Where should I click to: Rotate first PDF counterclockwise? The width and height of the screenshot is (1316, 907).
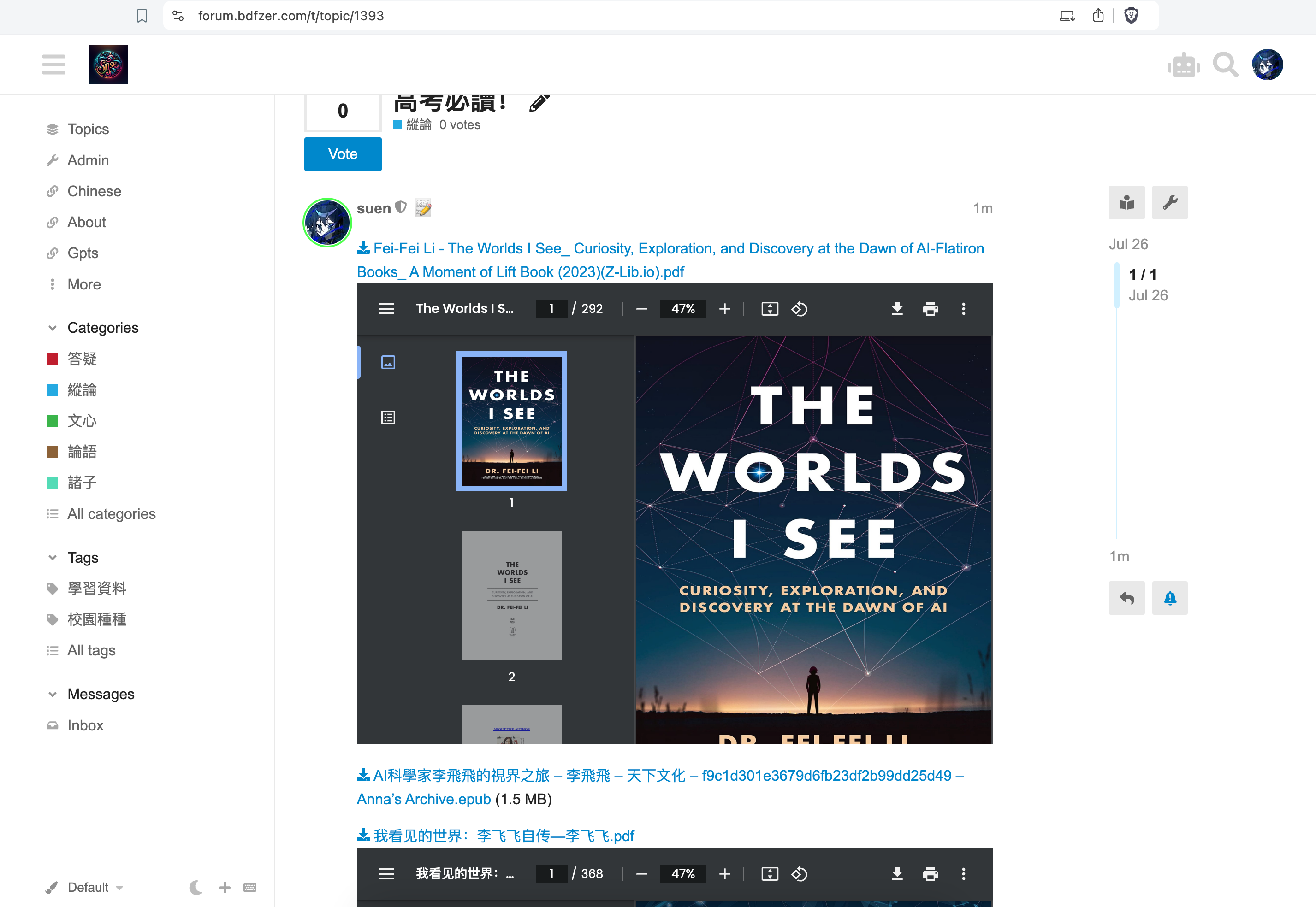pos(799,309)
